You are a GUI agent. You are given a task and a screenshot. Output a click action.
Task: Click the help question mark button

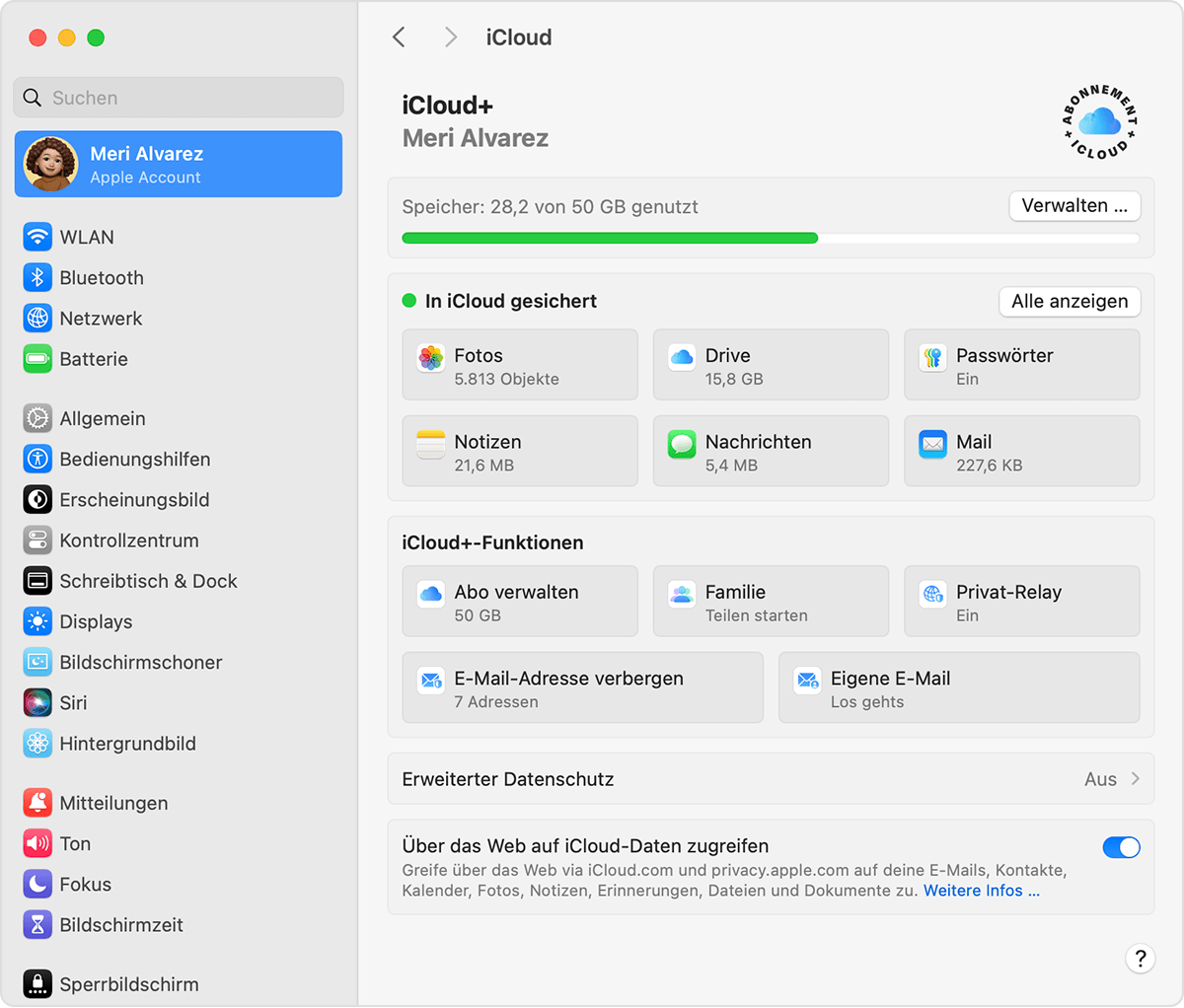pos(1140,958)
